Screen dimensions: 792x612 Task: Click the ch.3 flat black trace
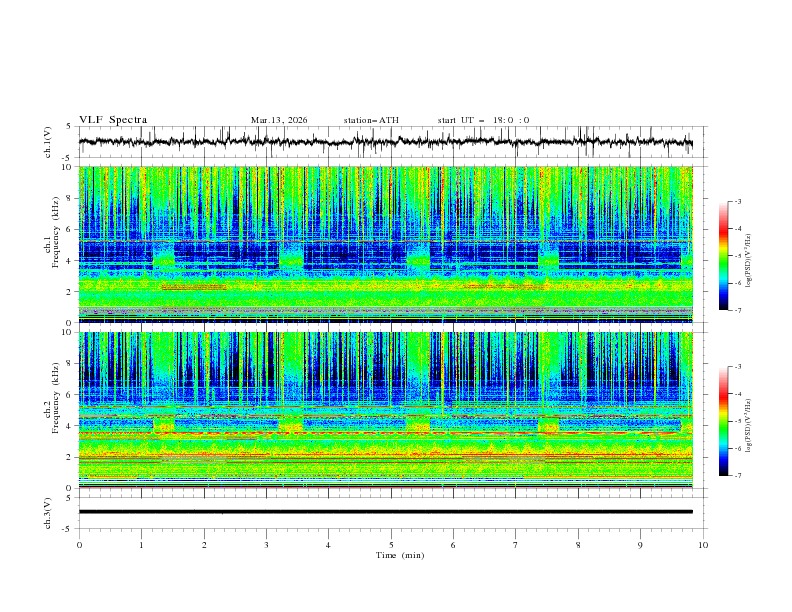click(x=386, y=512)
